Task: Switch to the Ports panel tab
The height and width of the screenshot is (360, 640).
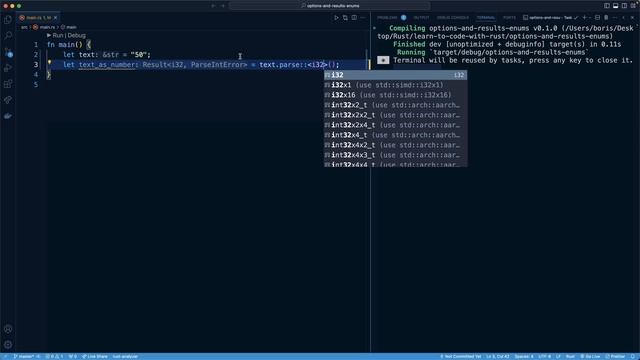Action: [509, 18]
